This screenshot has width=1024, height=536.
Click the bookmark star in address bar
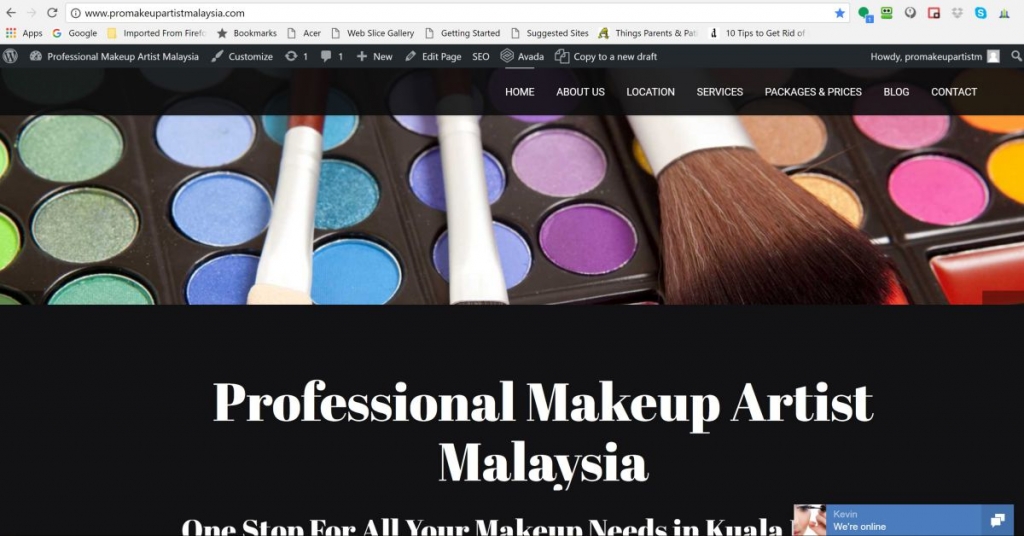839,13
